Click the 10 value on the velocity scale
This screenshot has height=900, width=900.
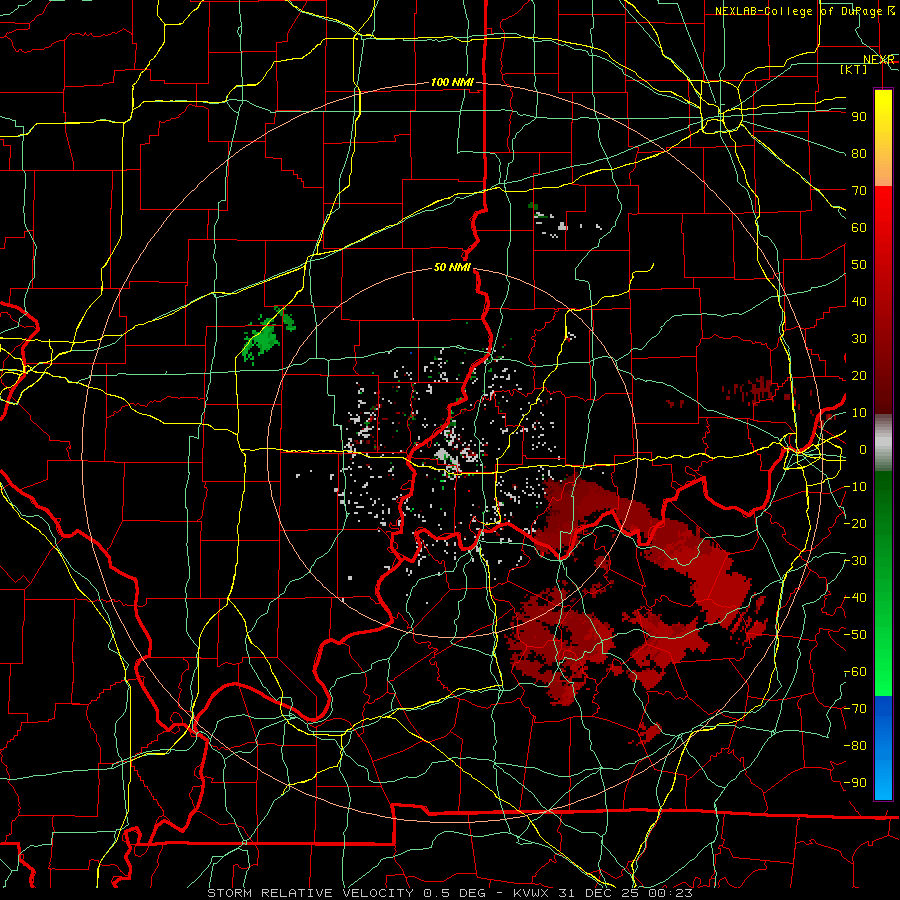pyautogui.click(x=859, y=413)
